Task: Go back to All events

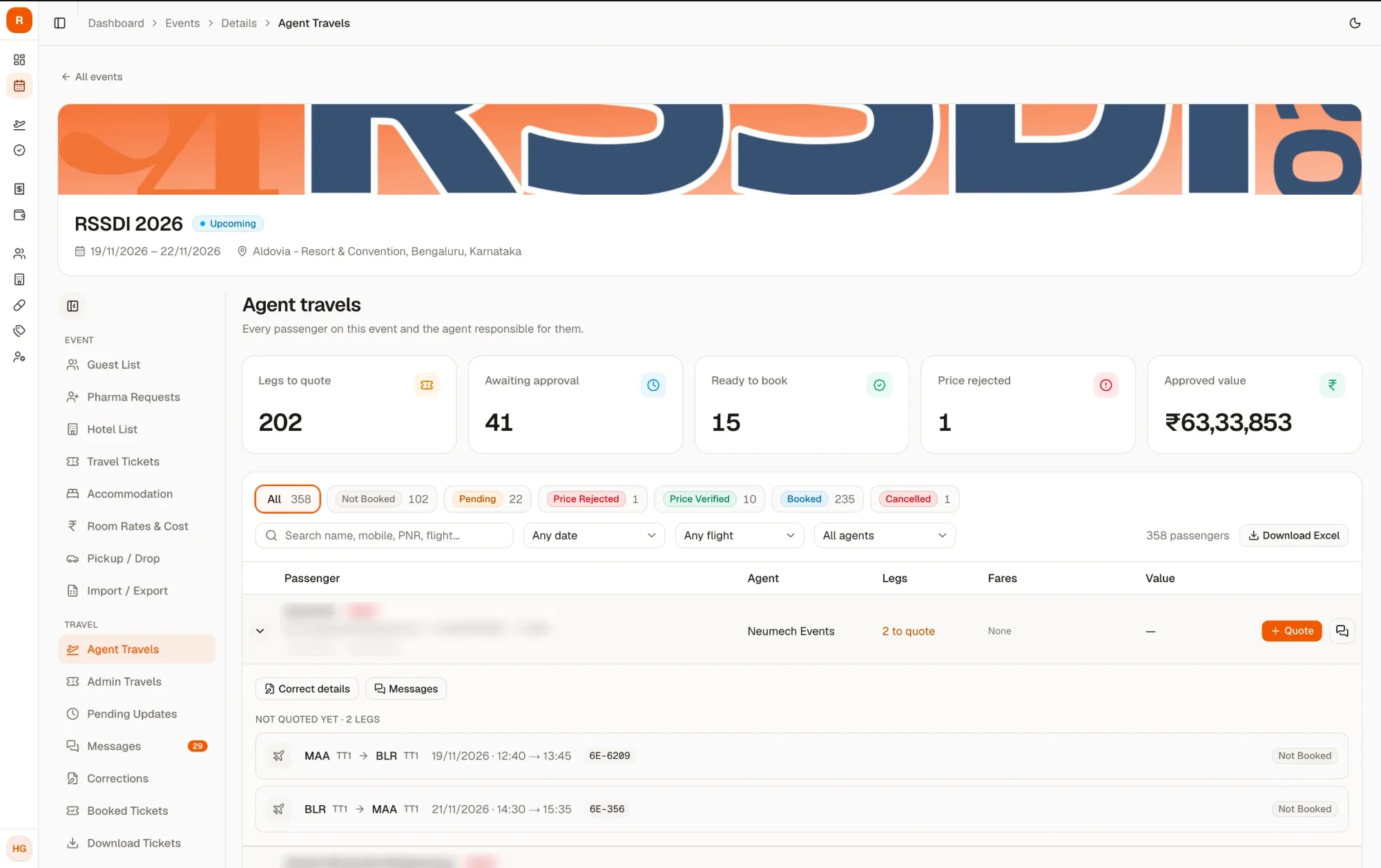Action: pos(92,77)
